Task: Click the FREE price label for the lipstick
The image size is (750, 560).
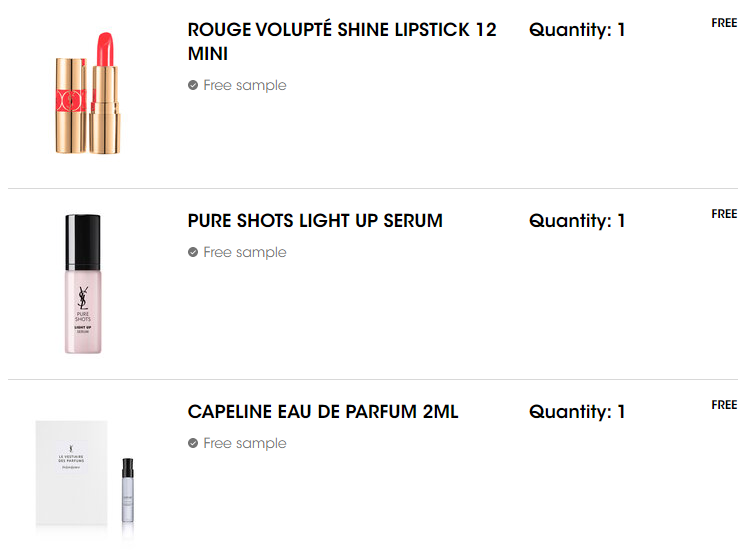Action: tap(724, 22)
